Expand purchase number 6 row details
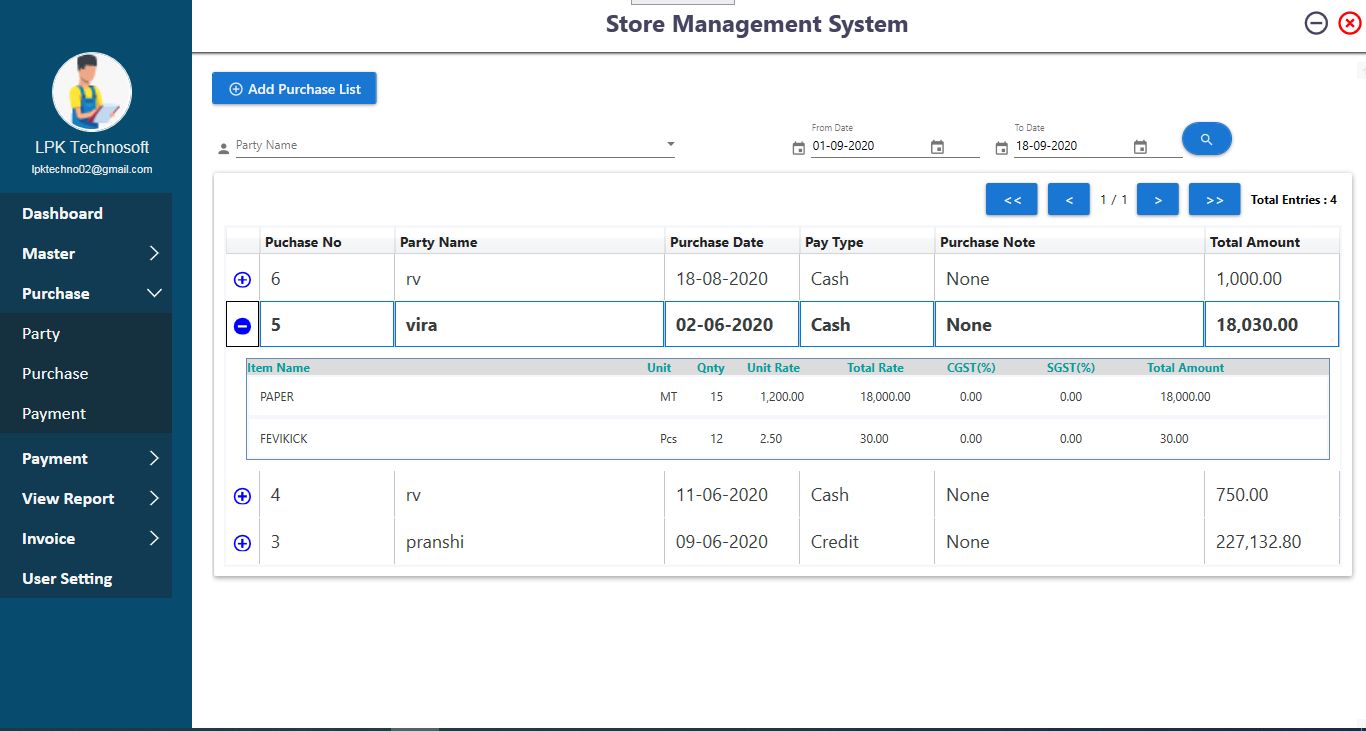 pos(242,280)
